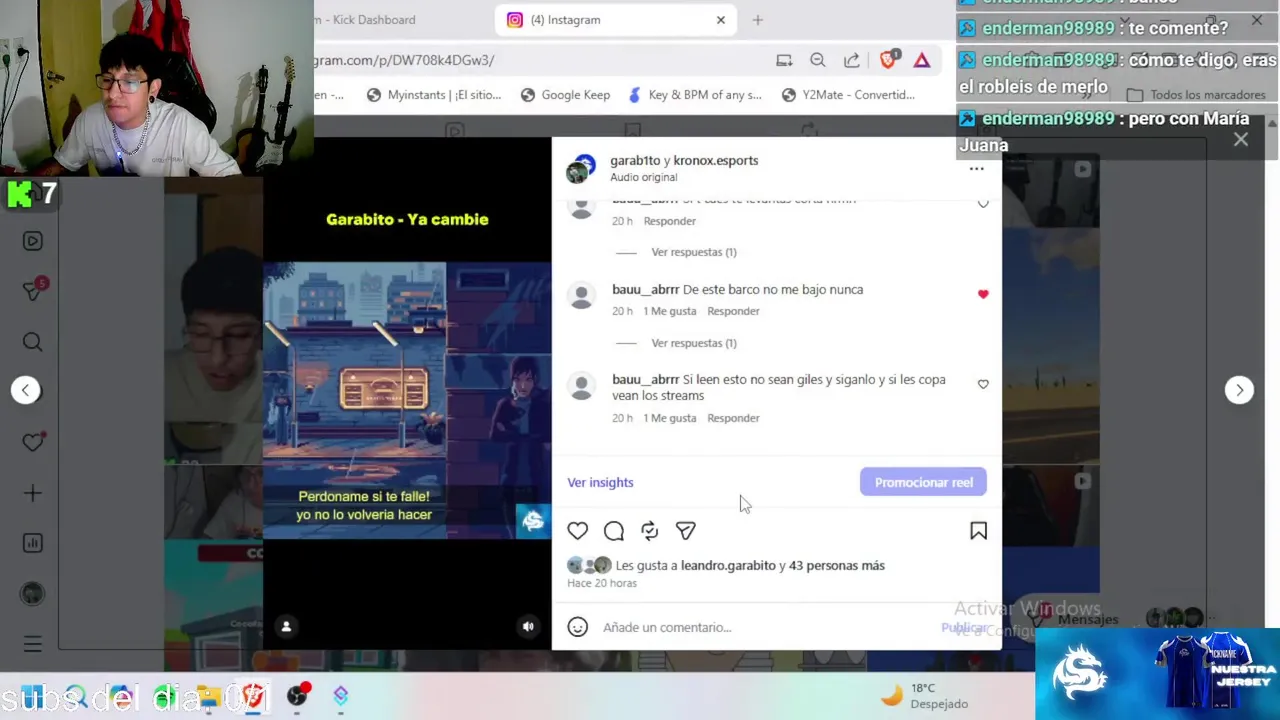Screen dimensions: 1280x720
Task: Open the 'Todos los marcadores' bookmarks folder
Action: pyautogui.click(x=1196, y=95)
